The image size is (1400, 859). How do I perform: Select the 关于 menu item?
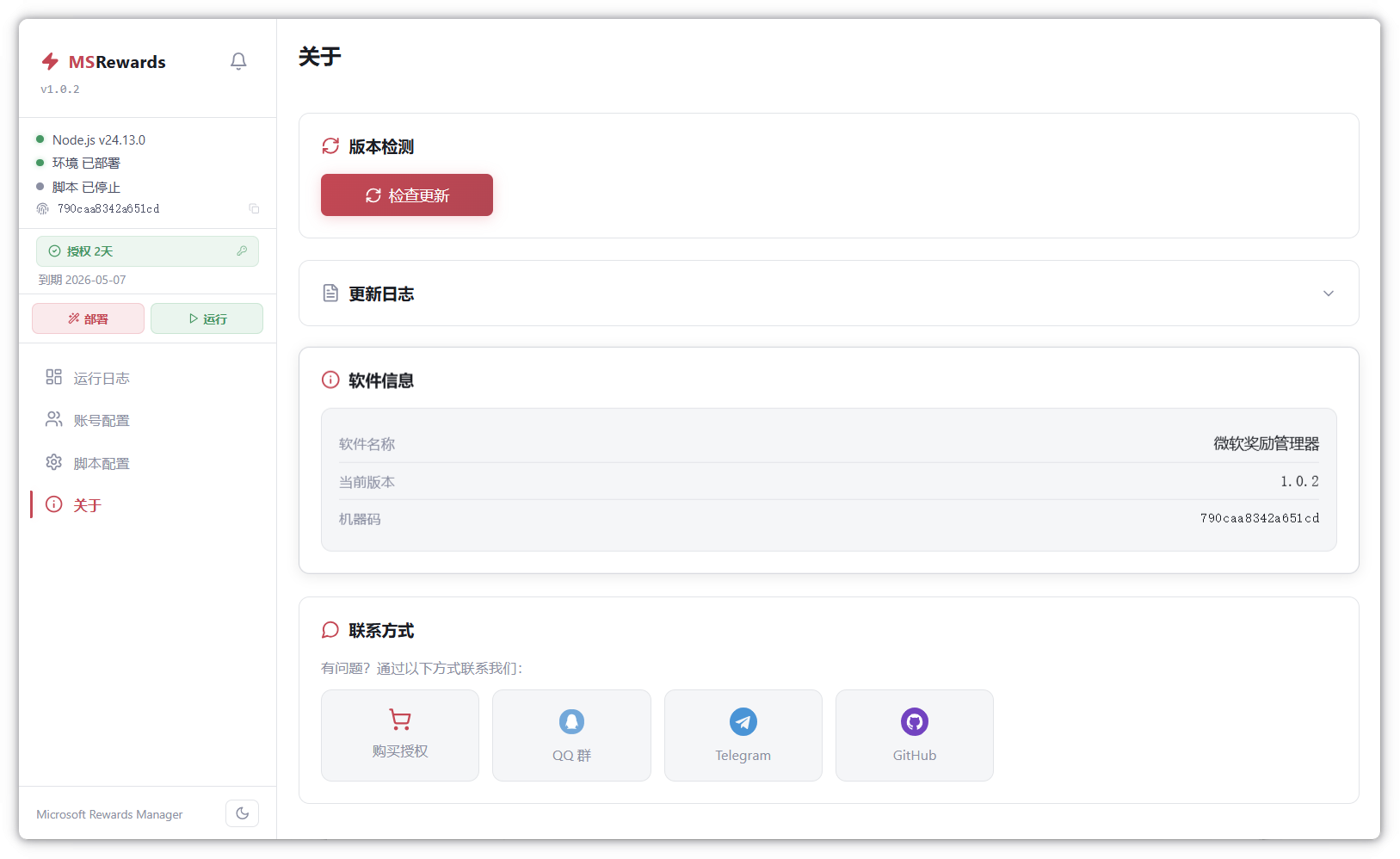(147, 505)
